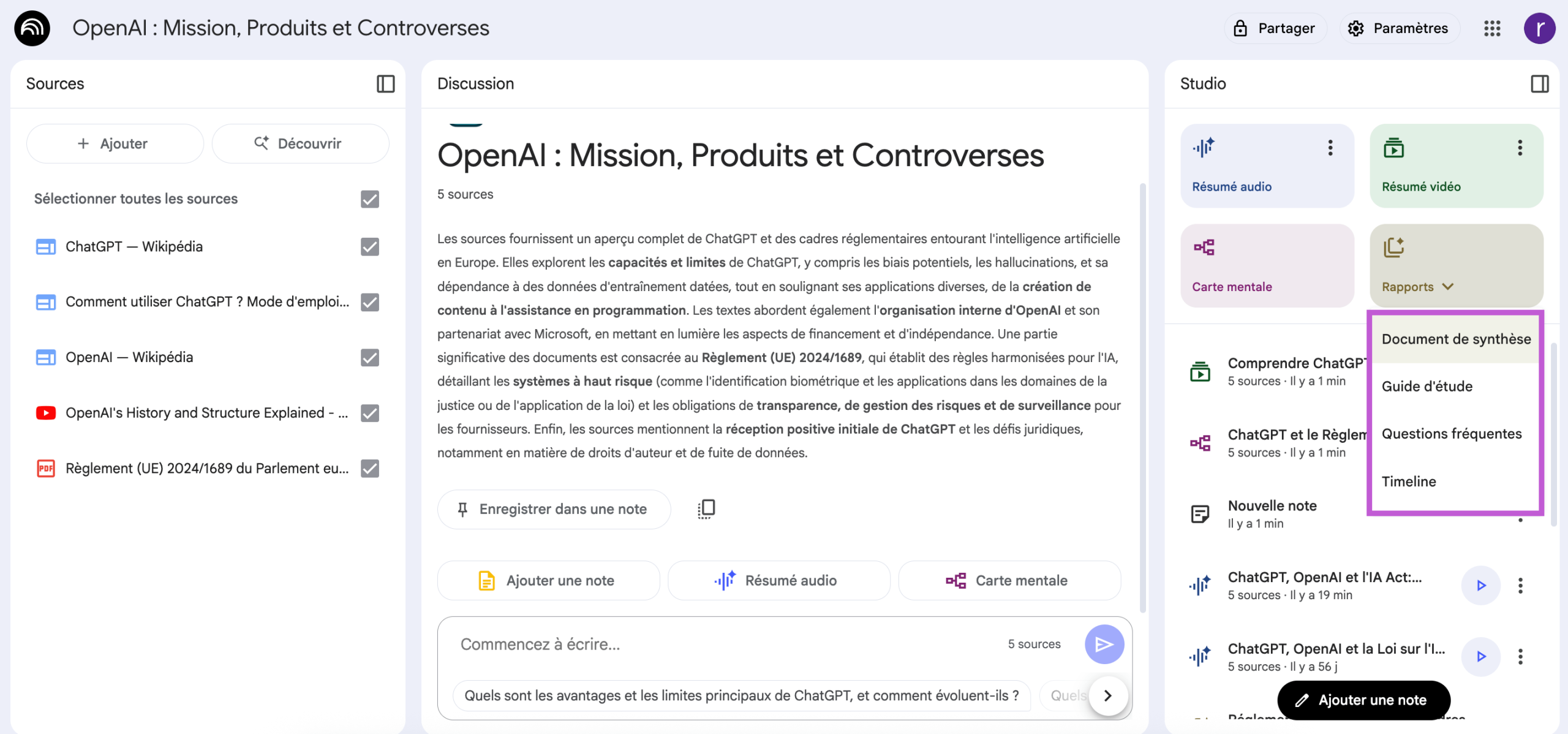Collapse the Rapports dropdown chevron
Viewport: 1568px width, 734px height.
click(x=1448, y=287)
